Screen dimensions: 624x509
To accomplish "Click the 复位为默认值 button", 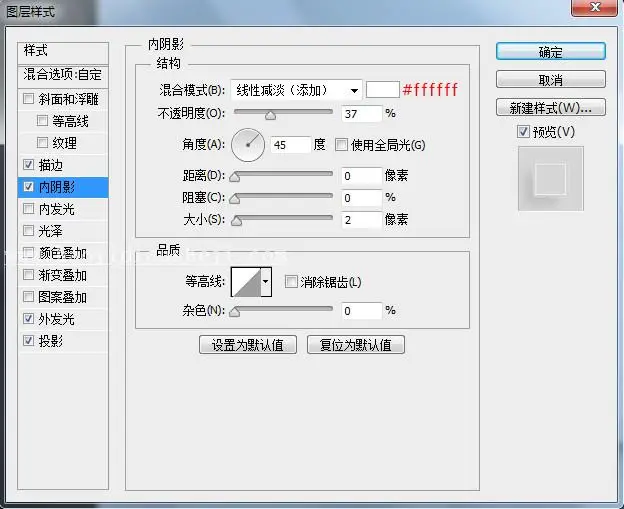I will (356, 345).
